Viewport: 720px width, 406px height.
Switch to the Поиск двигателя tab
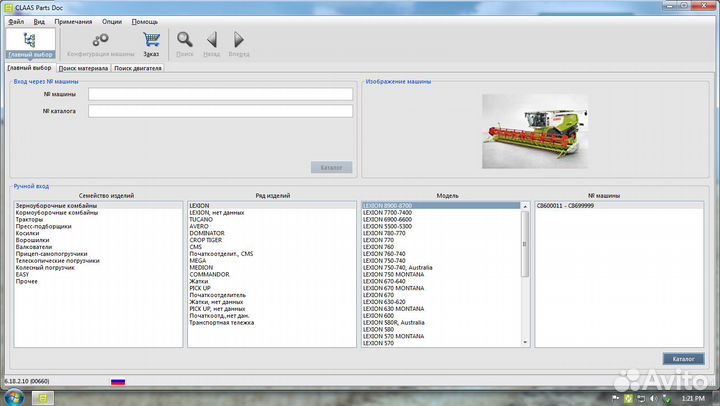137,68
